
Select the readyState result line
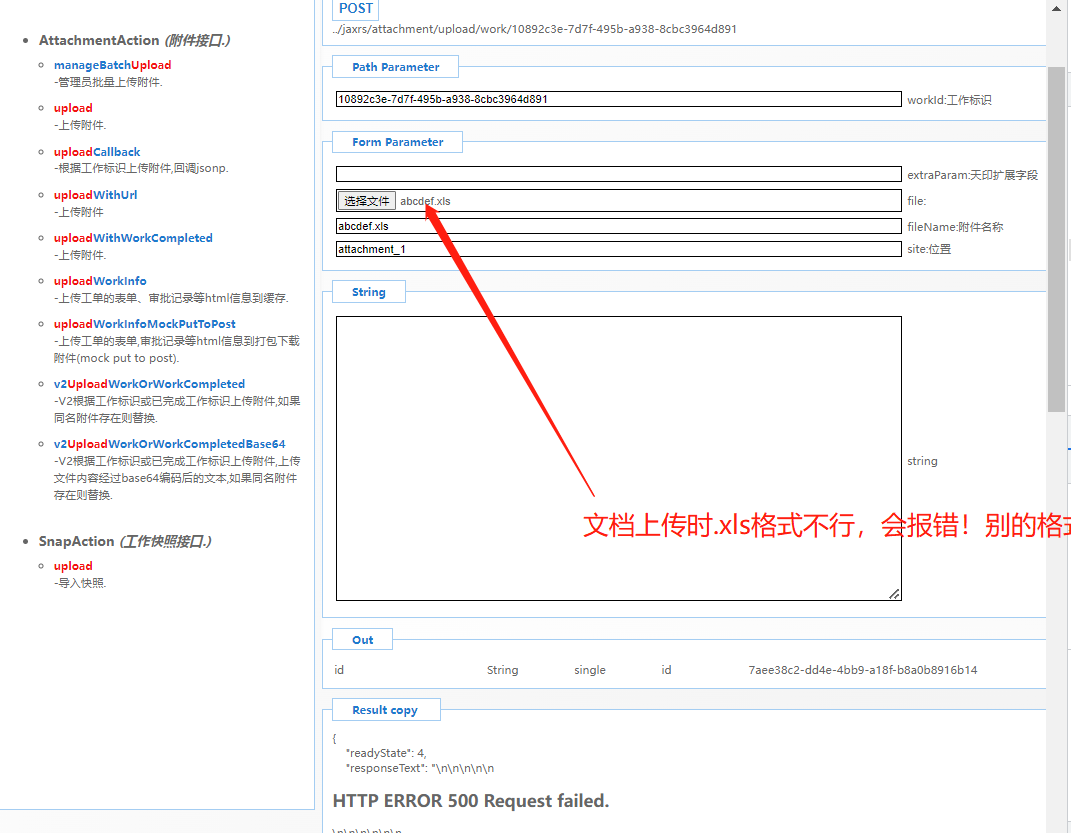click(x=387, y=753)
